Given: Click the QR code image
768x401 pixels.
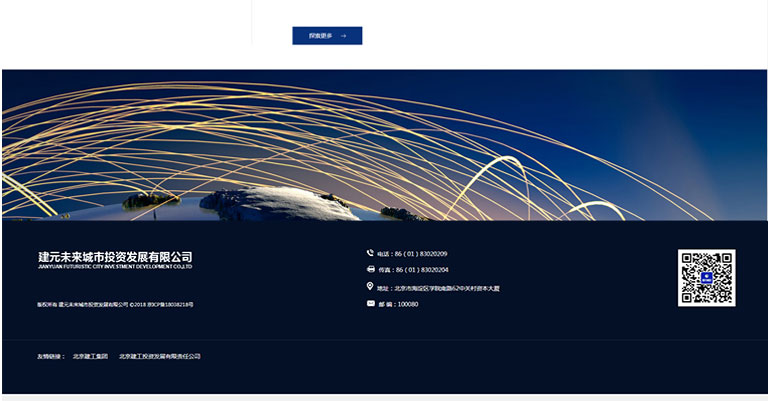Looking at the screenshot, I should (706, 277).
